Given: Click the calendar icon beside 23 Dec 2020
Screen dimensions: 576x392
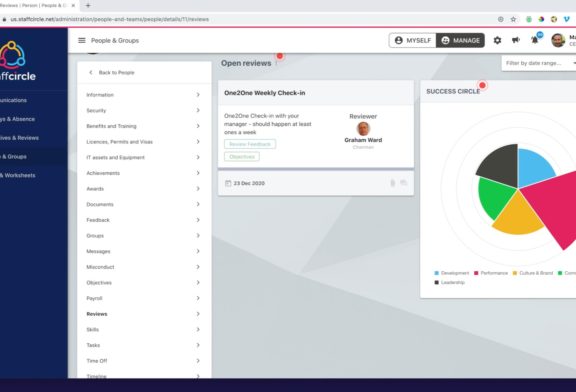Looking at the screenshot, I should [x=228, y=183].
